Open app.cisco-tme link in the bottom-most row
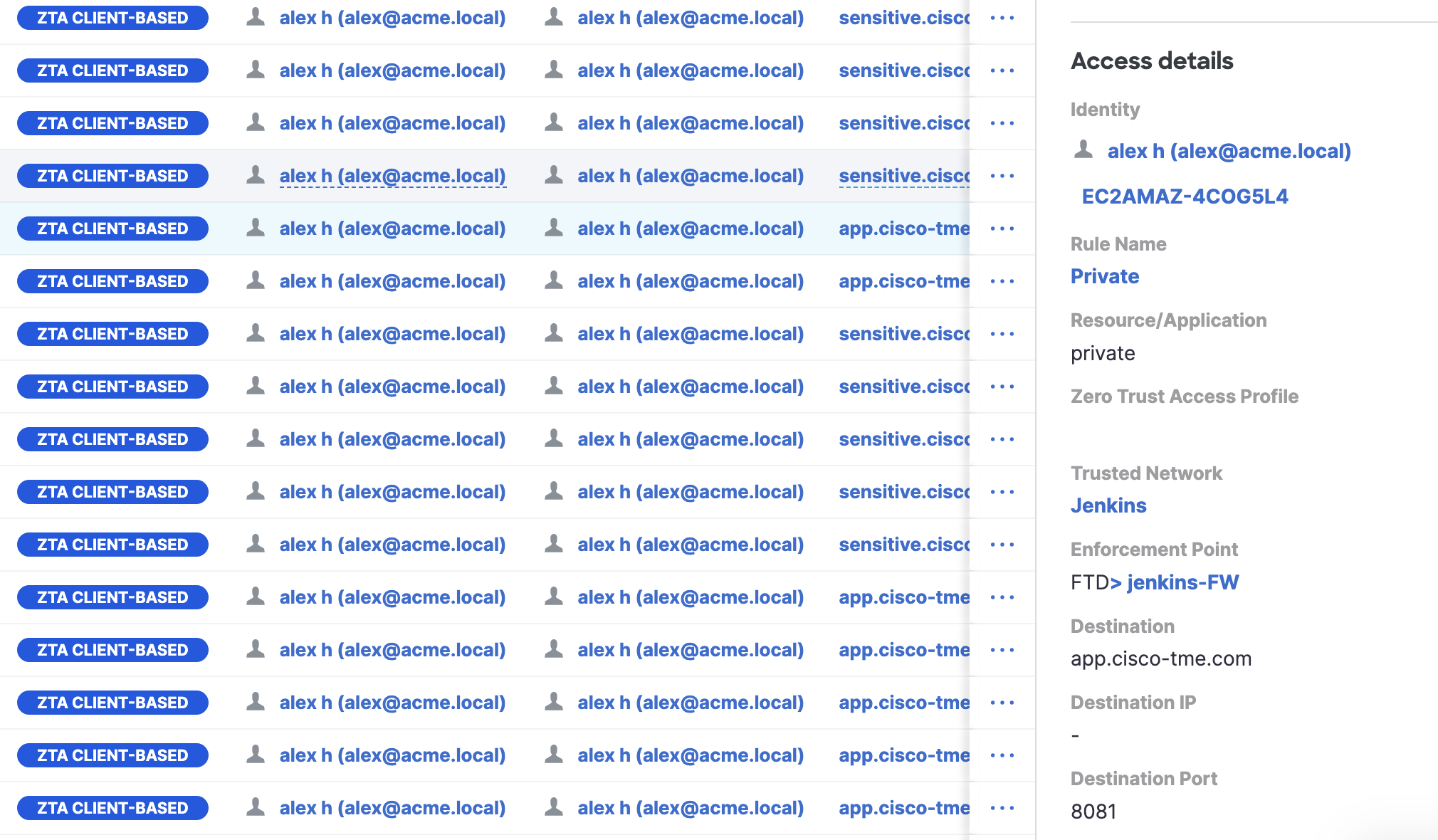The height and width of the screenshot is (840, 1438). click(x=903, y=808)
